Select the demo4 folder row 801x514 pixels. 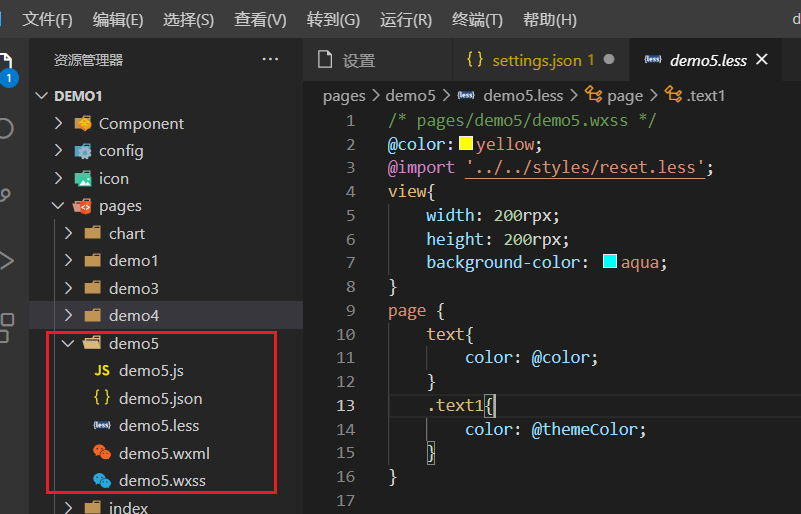coord(166,315)
